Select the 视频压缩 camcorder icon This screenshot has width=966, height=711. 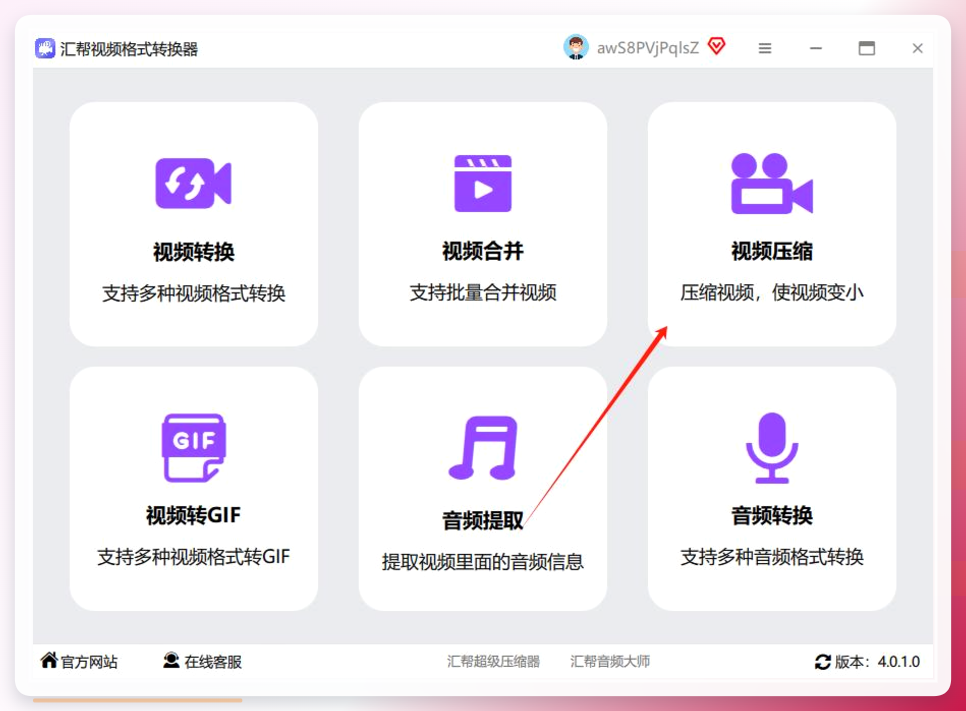point(772,183)
